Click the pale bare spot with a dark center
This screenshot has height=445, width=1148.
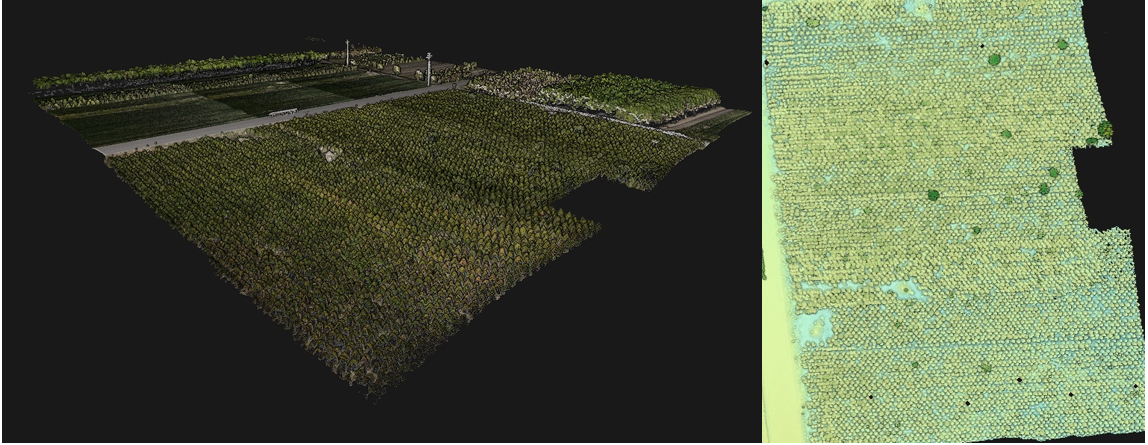coord(907,291)
